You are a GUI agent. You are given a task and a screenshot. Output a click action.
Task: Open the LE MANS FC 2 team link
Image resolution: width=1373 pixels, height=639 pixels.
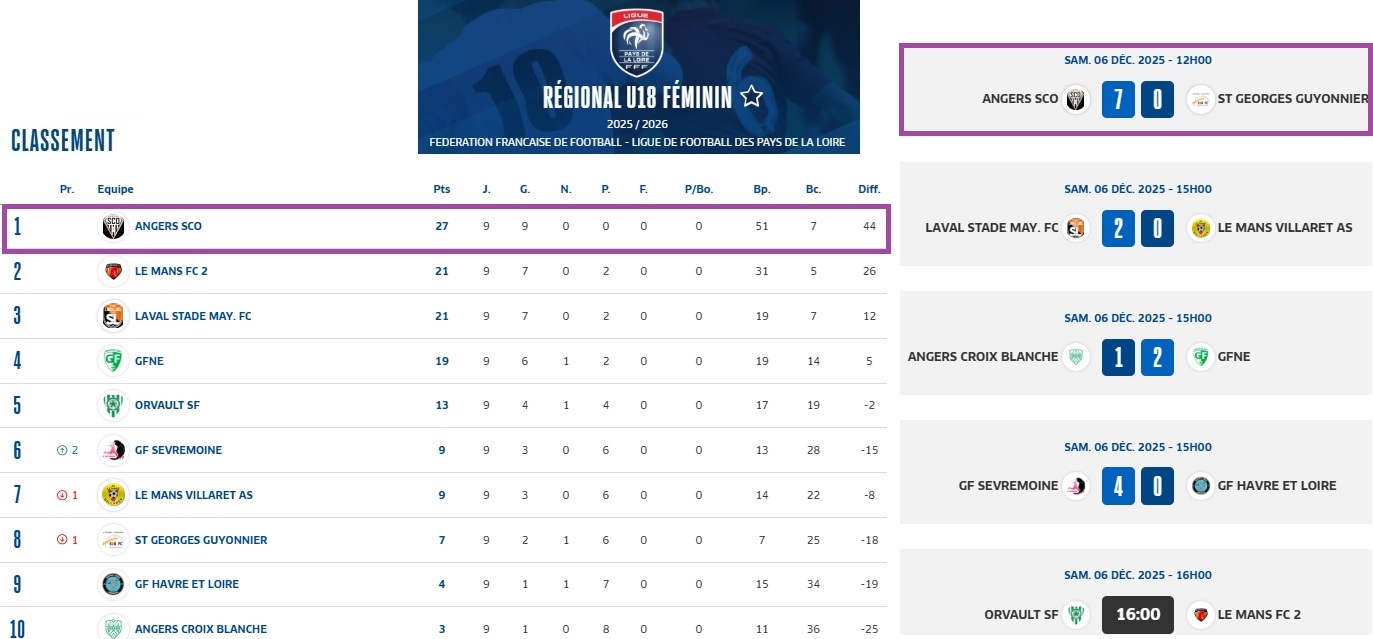point(172,271)
